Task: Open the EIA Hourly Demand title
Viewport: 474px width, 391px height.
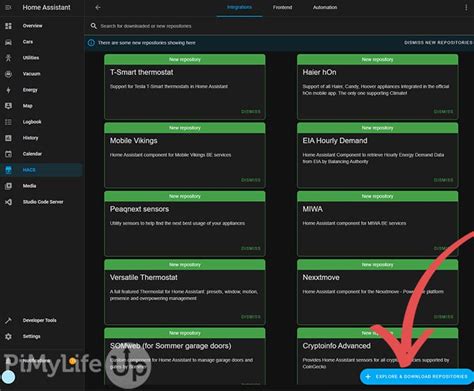Action: click(x=335, y=141)
